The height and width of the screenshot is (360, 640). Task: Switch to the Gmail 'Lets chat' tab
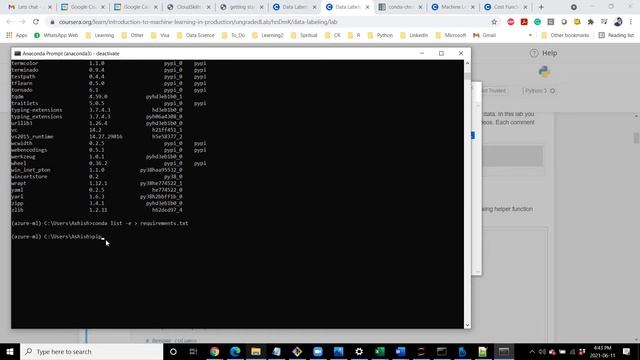pos(27,7)
